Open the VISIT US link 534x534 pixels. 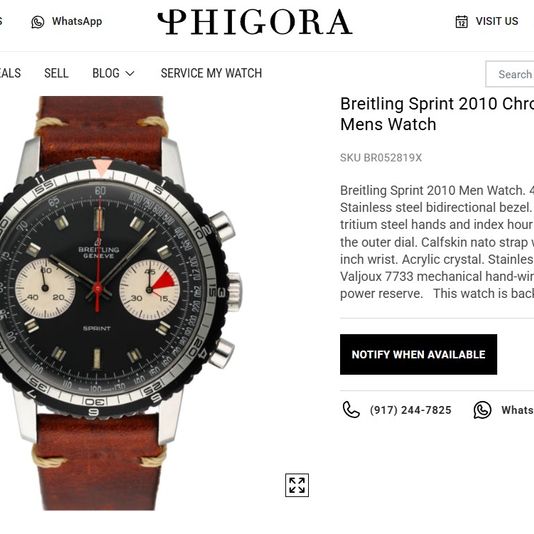click(x=497, y=21)
